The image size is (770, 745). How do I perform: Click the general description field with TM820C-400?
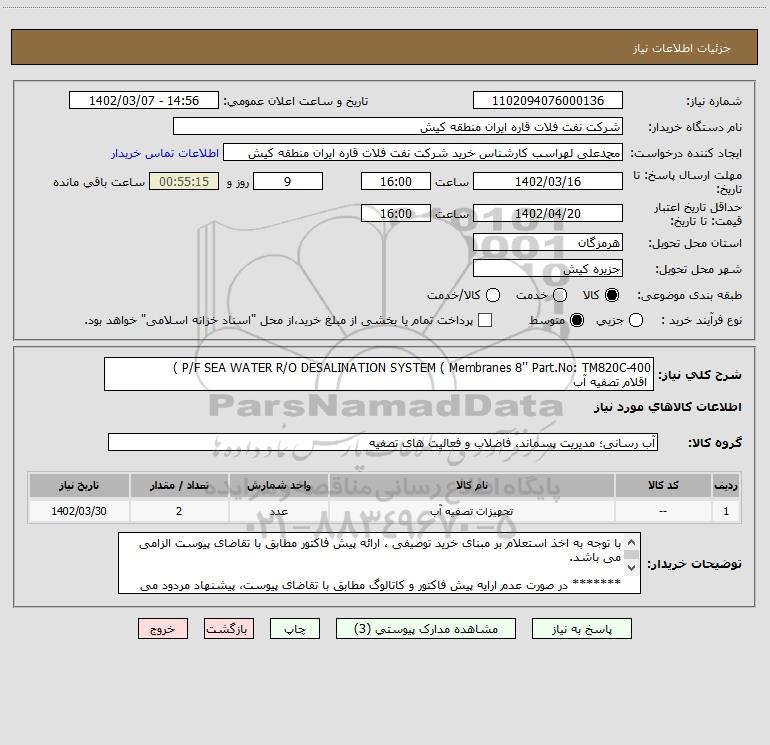[x=379, y=374]
